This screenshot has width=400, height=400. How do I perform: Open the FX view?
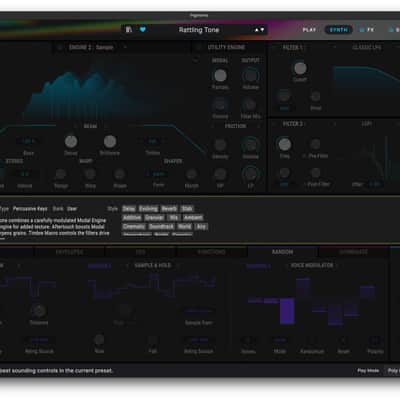point(367,30)
